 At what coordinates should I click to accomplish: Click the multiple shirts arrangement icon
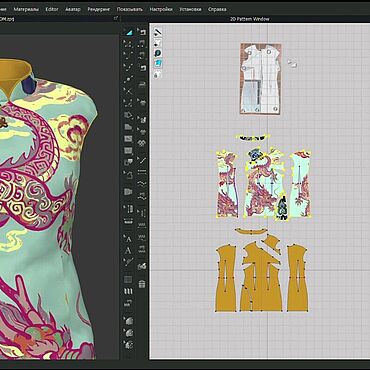[142, 142]
